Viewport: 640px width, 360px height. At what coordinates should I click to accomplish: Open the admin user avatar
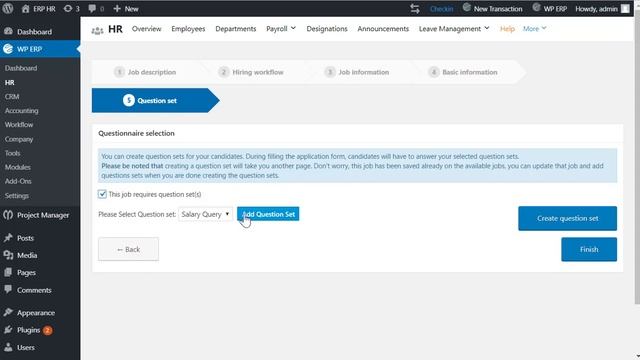pyautogui.click(x=625, y=9)
